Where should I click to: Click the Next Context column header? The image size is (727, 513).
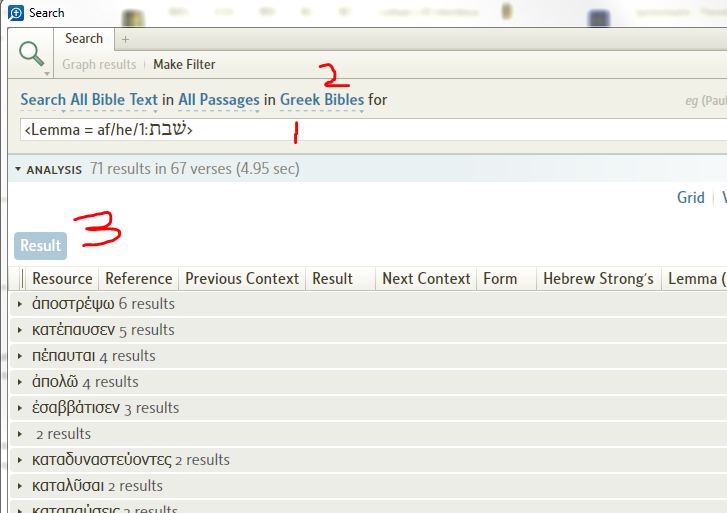426,279
